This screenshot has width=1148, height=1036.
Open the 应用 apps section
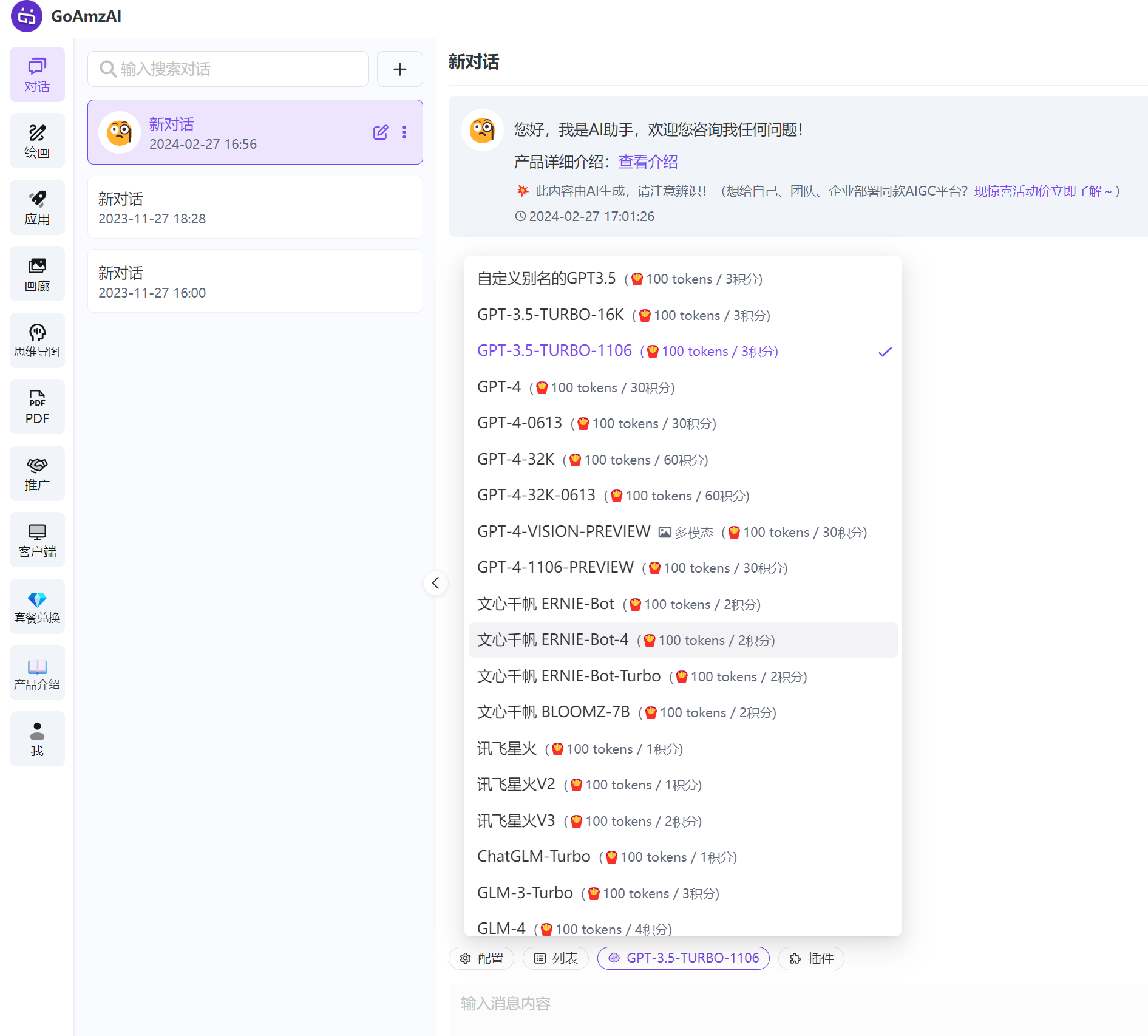37,208
